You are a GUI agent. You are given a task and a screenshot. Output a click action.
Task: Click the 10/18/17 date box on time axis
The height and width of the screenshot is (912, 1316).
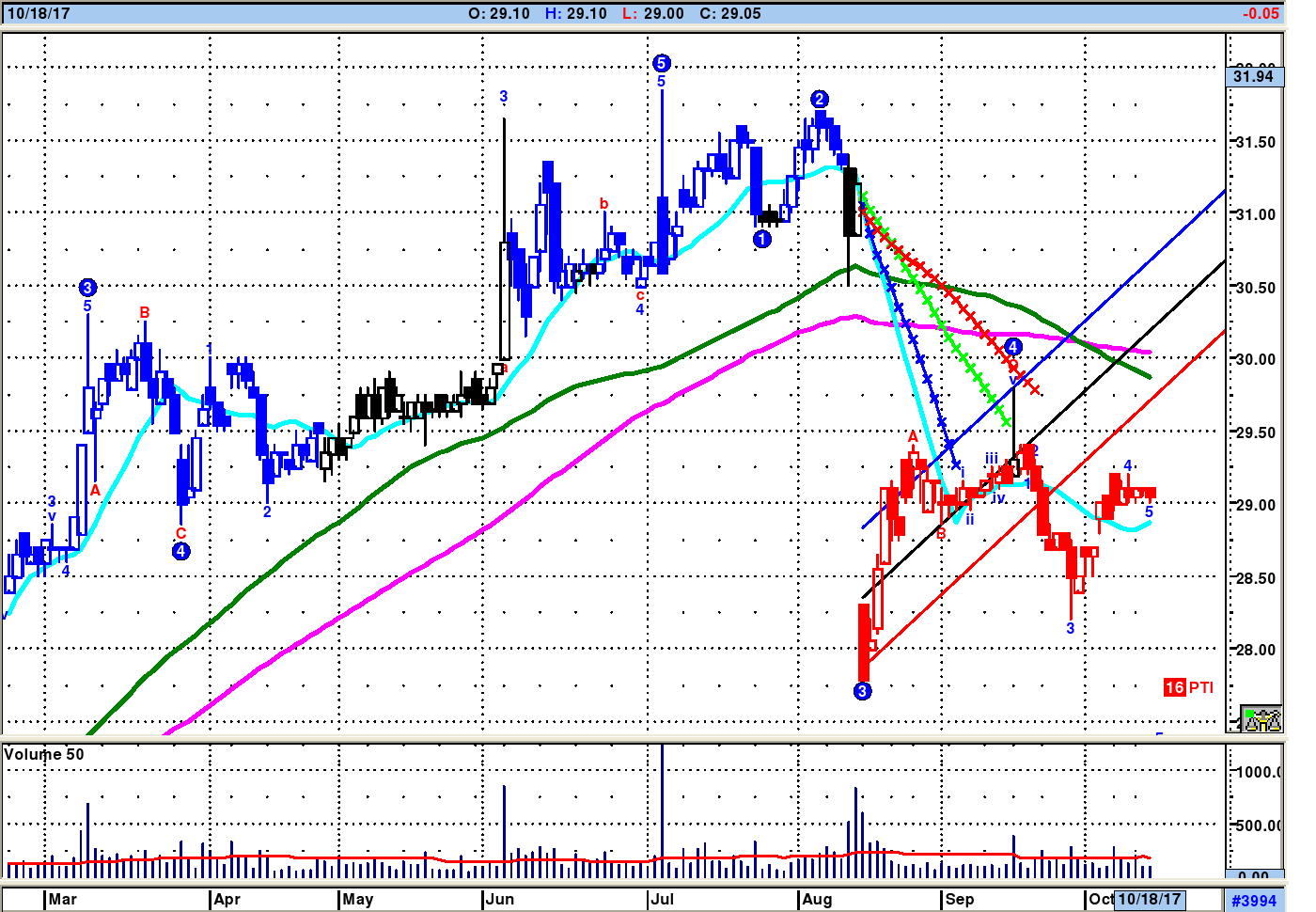1149,899
